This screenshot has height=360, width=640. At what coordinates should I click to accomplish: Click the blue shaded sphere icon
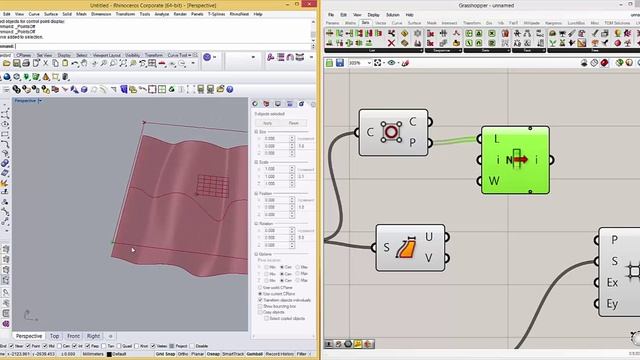[7, 77]
